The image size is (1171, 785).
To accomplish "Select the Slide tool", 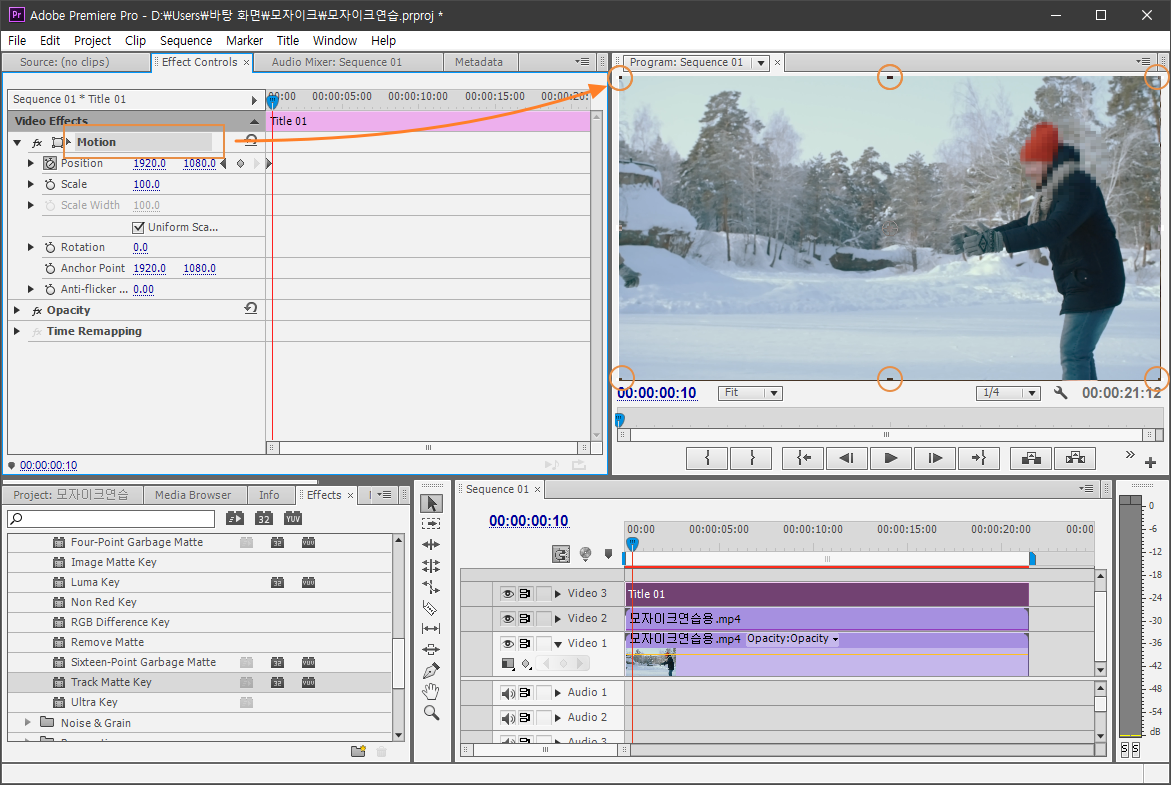I will 431,649.
